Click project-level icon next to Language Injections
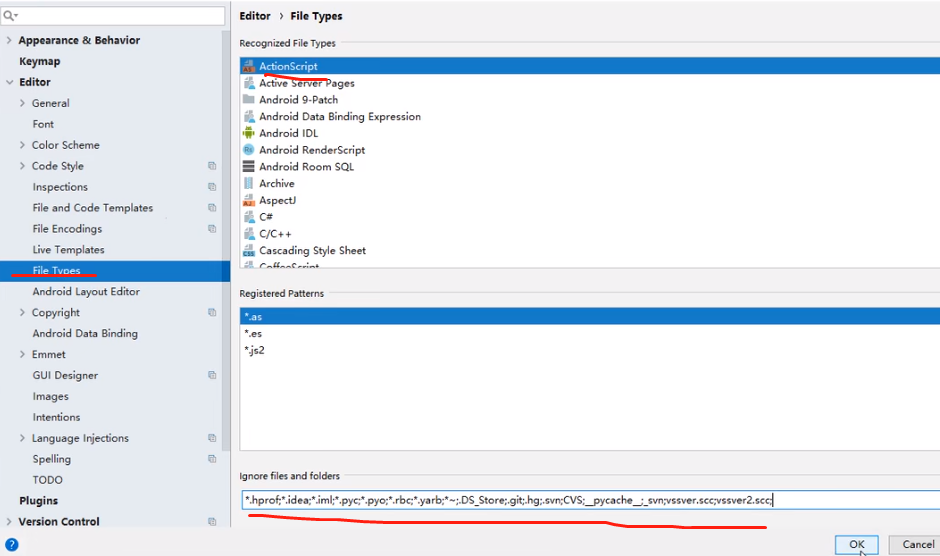940x556 pixels. [212, 438]
